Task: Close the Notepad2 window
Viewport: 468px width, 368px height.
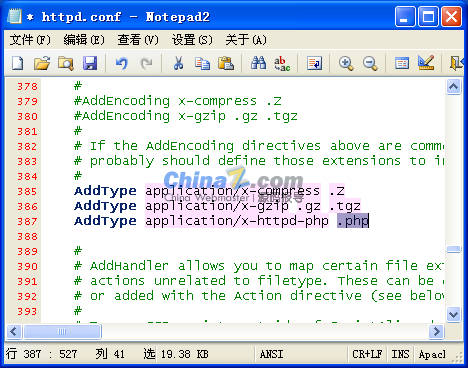Action: 452,16
